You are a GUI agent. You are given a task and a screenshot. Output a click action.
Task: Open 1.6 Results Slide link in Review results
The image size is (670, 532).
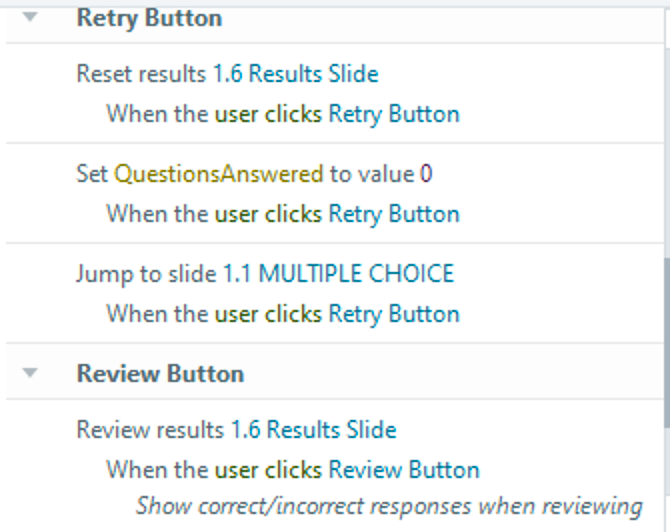[313, 430]
